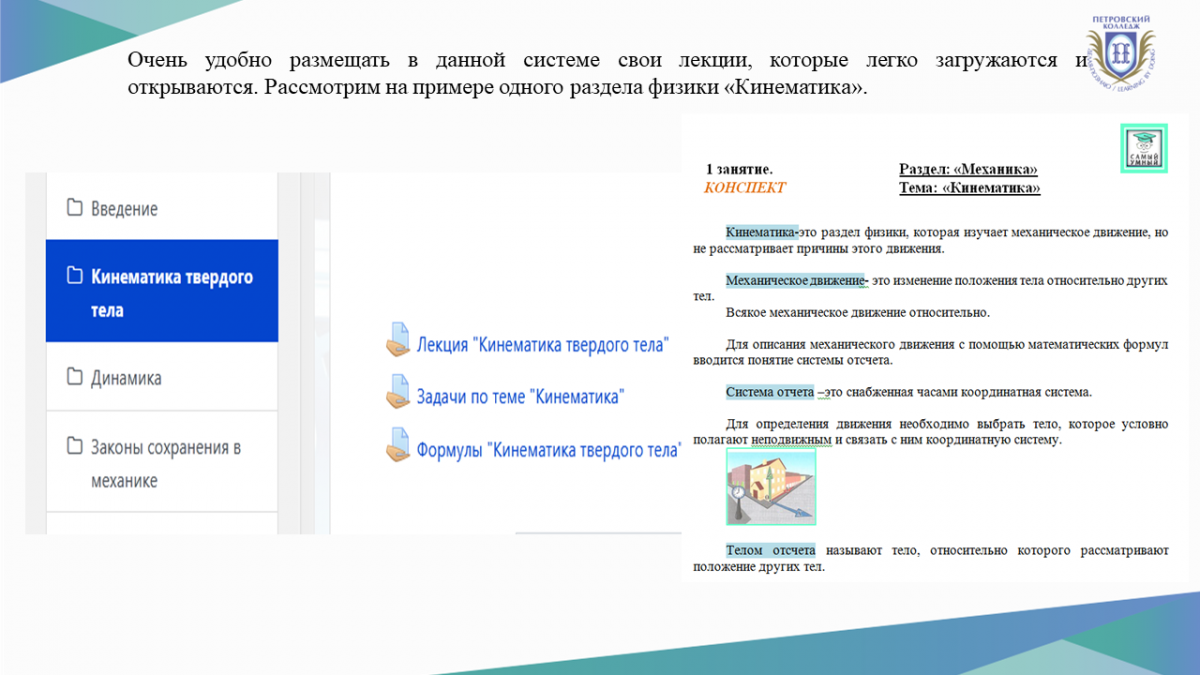Click the building illustration in the document
The image size is (1200, 675).
[x=771, y=487]
